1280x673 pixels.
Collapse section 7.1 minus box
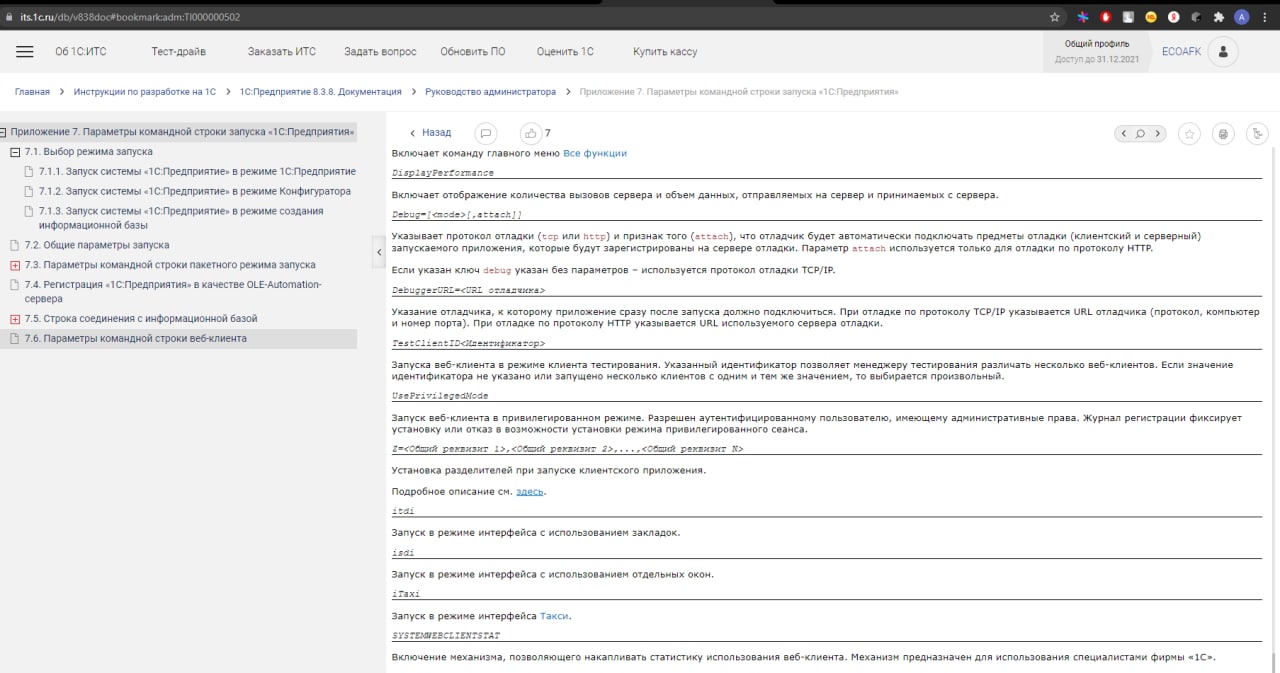click(x=15, y=152)
